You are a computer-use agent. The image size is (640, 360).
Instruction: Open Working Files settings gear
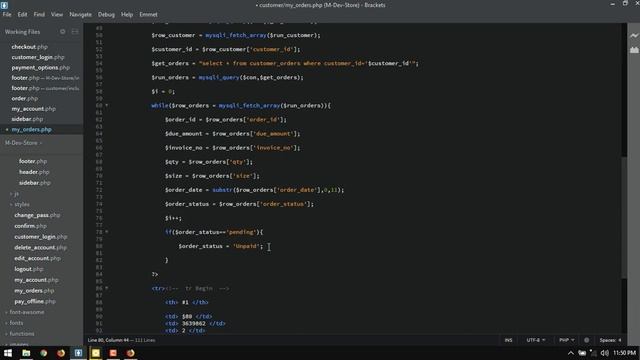click(x=62, y=31)
